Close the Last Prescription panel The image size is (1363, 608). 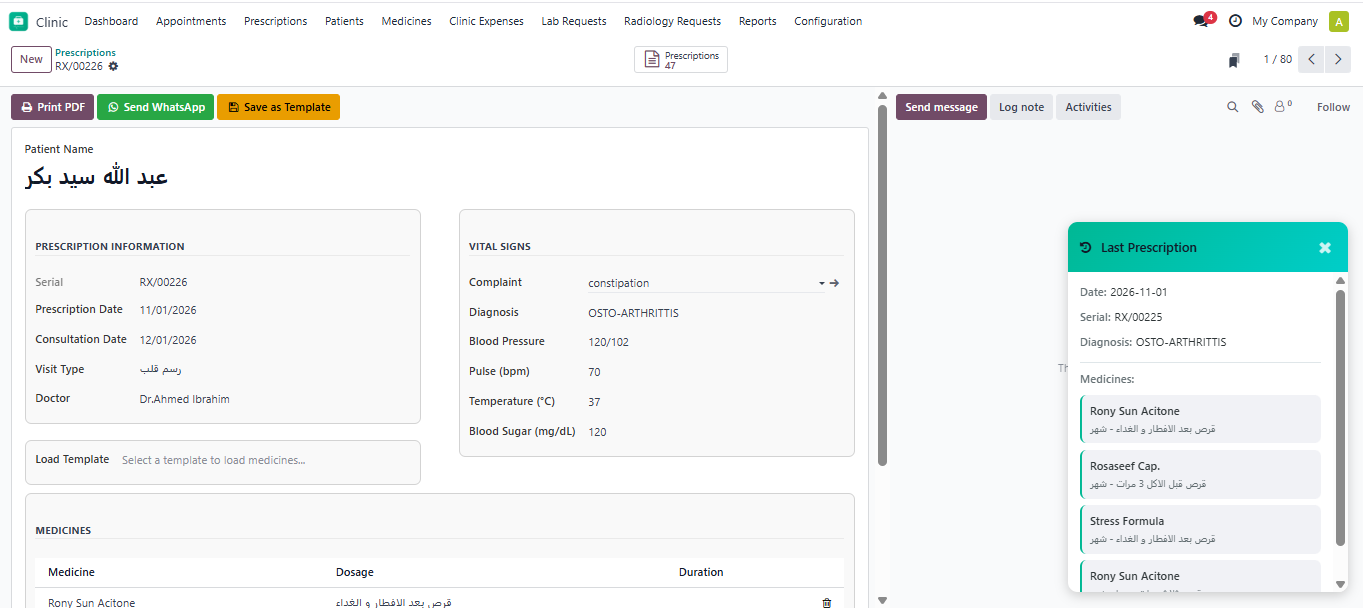1325,248
